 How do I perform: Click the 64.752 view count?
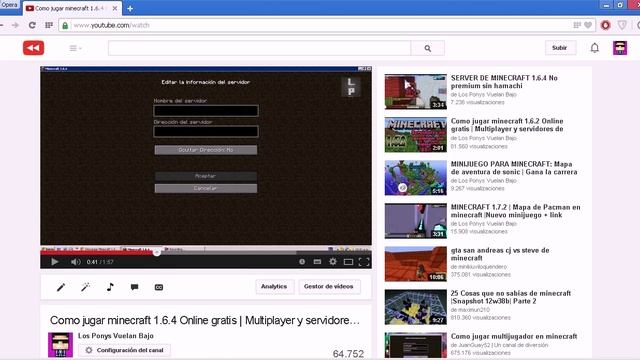pyautogui.click(x=348, y=354)
